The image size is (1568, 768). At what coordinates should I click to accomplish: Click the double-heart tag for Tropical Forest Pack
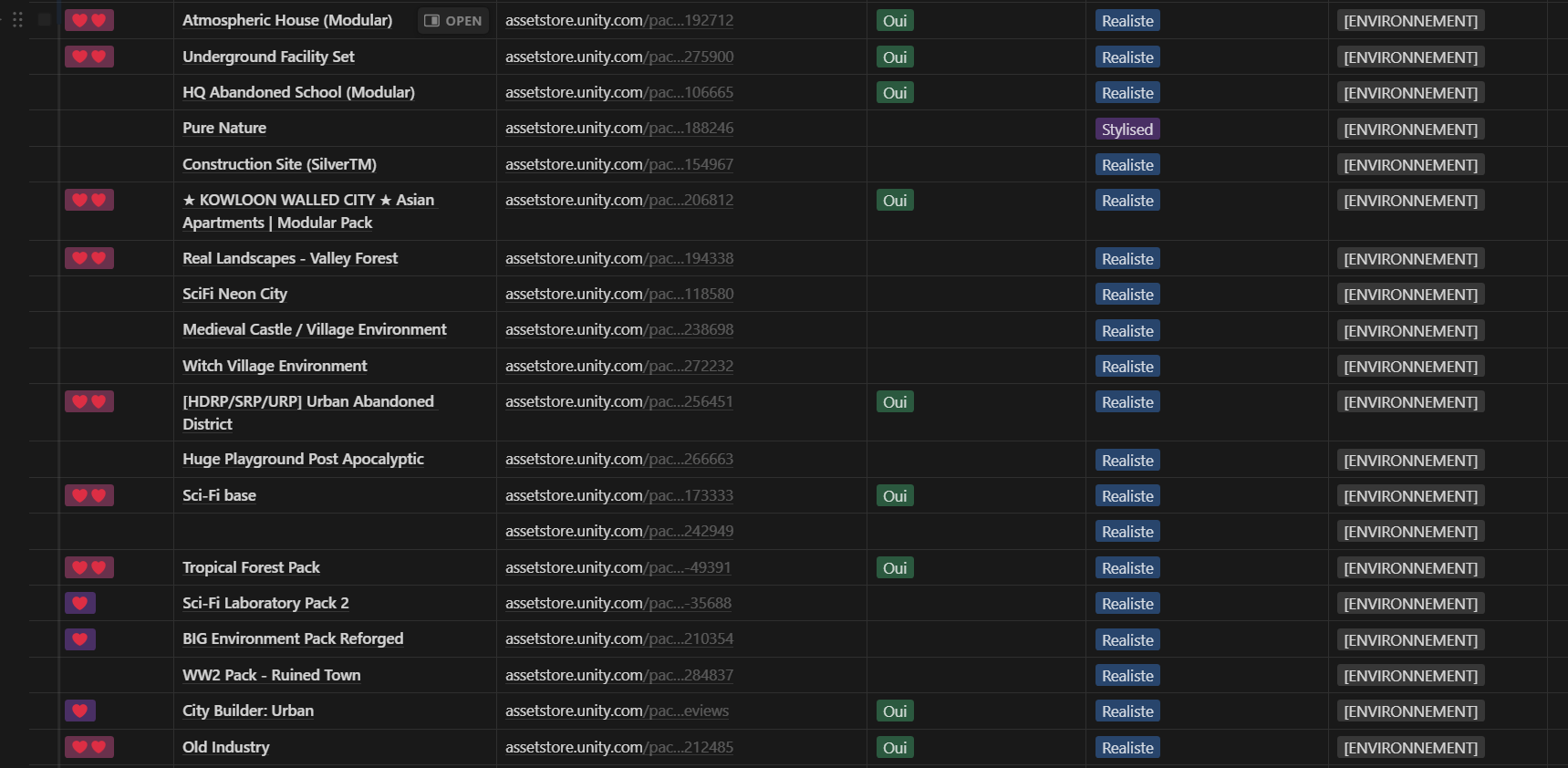click(x=89, y=567)
